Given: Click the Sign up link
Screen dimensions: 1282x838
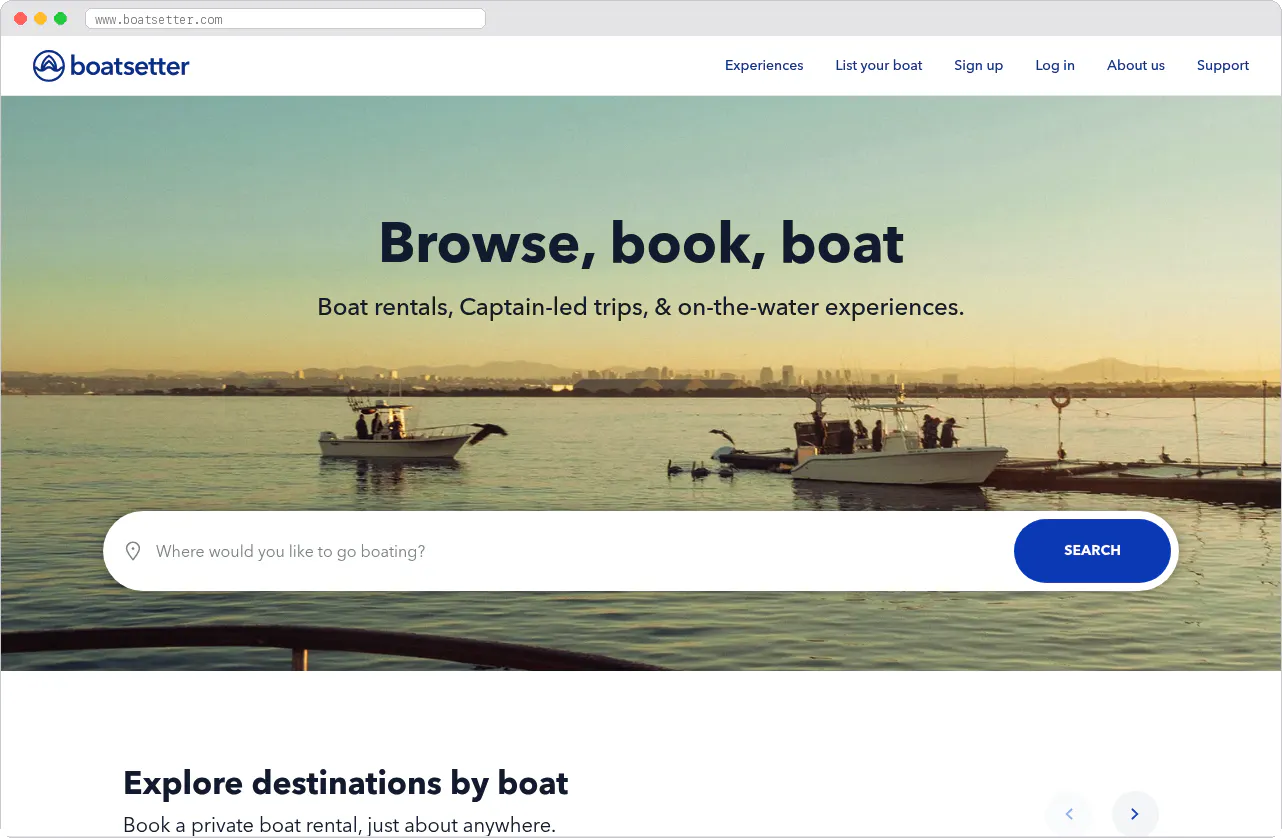Looking at the screenshot, I should pos(978,65).
